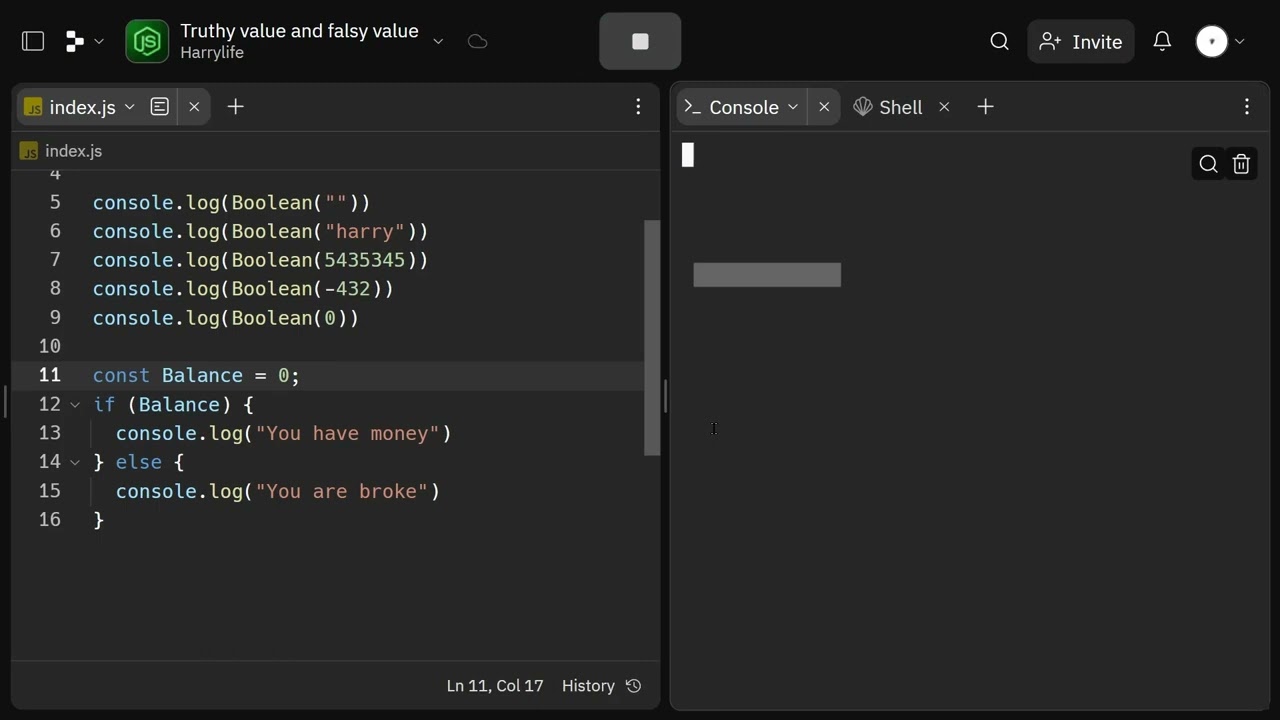Click the js file icon in breadcrumb
The image size is (1280, 720).
click(29, 151)
